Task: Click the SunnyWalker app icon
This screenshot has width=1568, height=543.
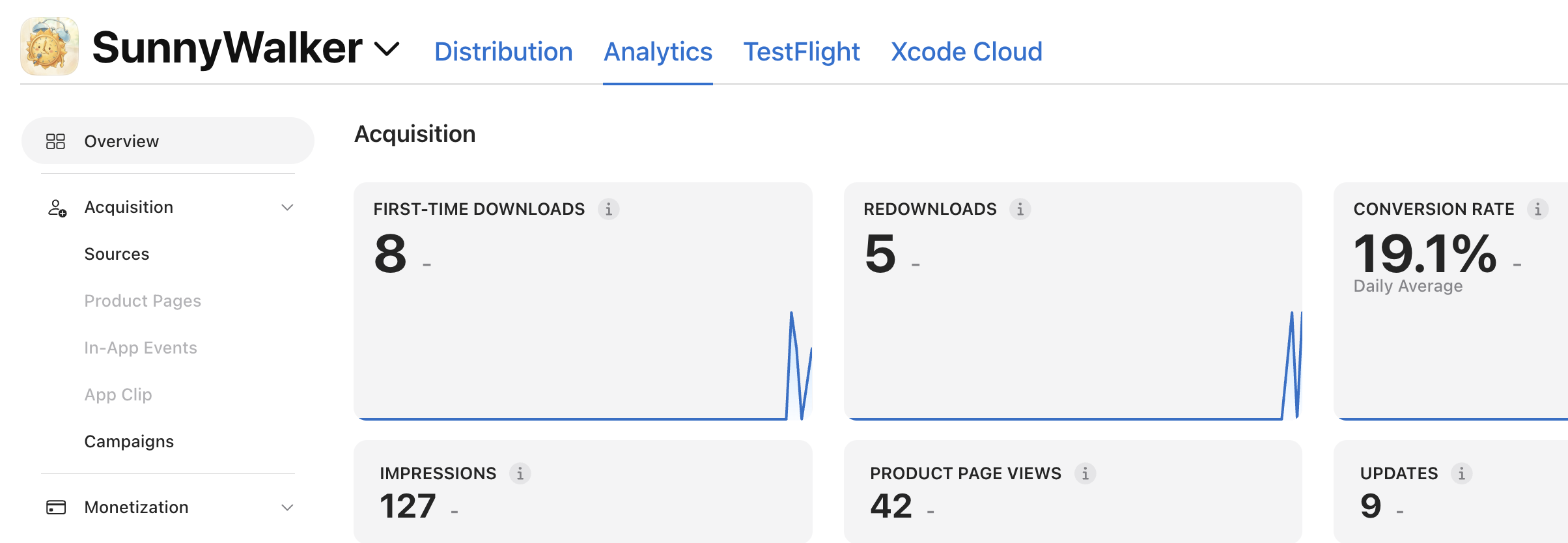Action: [49, 46]
